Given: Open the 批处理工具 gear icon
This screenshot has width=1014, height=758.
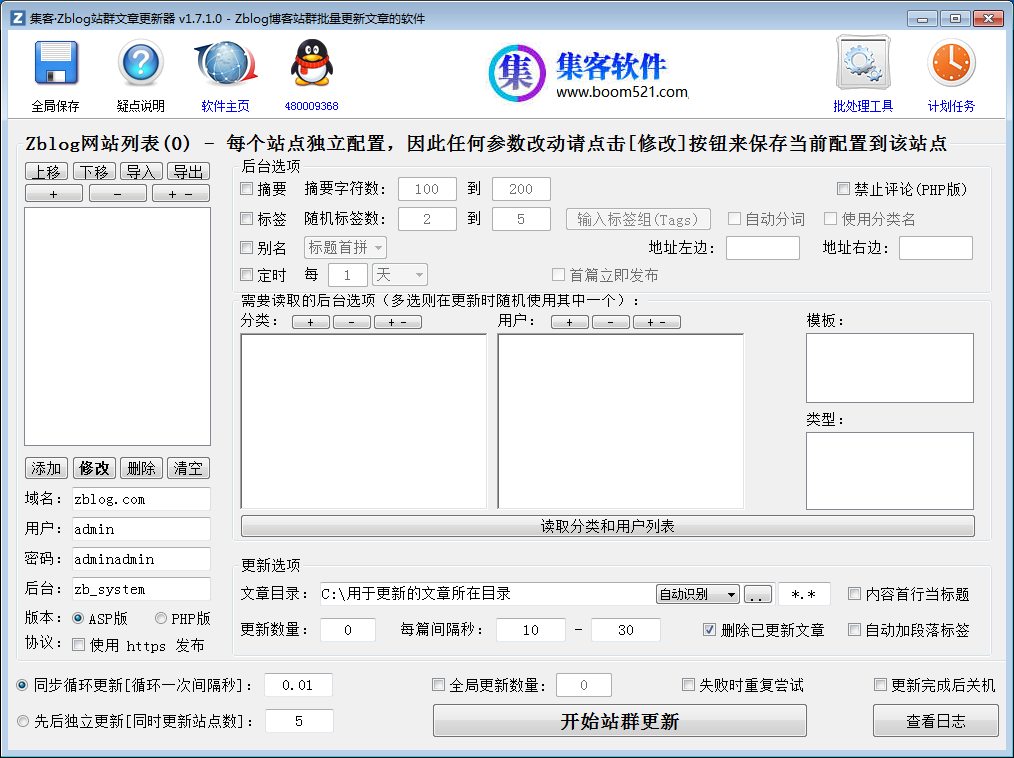Looking at the screenshot, I should [863, 63].
